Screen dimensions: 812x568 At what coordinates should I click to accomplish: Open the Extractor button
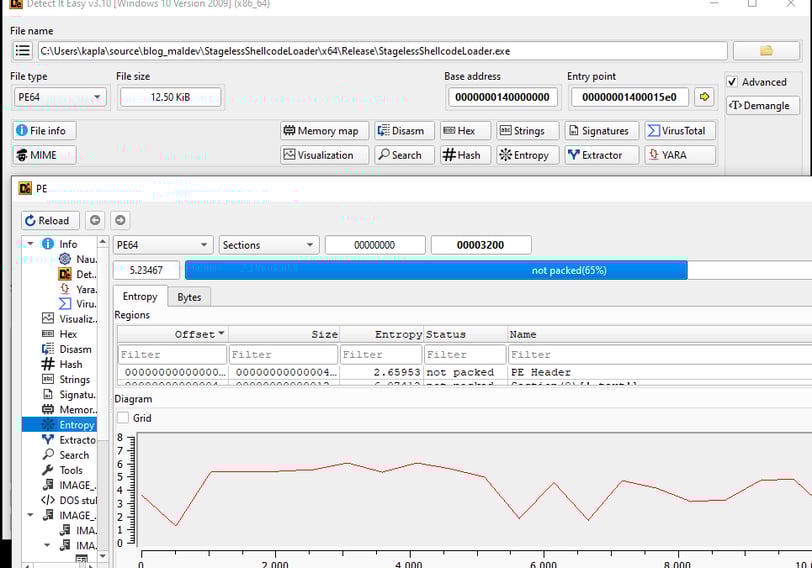click(602, 155)
